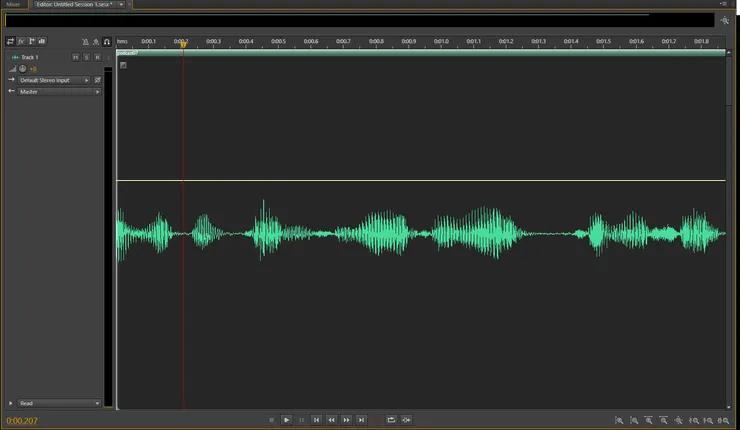Show the EQ track controls

[42, 42]
